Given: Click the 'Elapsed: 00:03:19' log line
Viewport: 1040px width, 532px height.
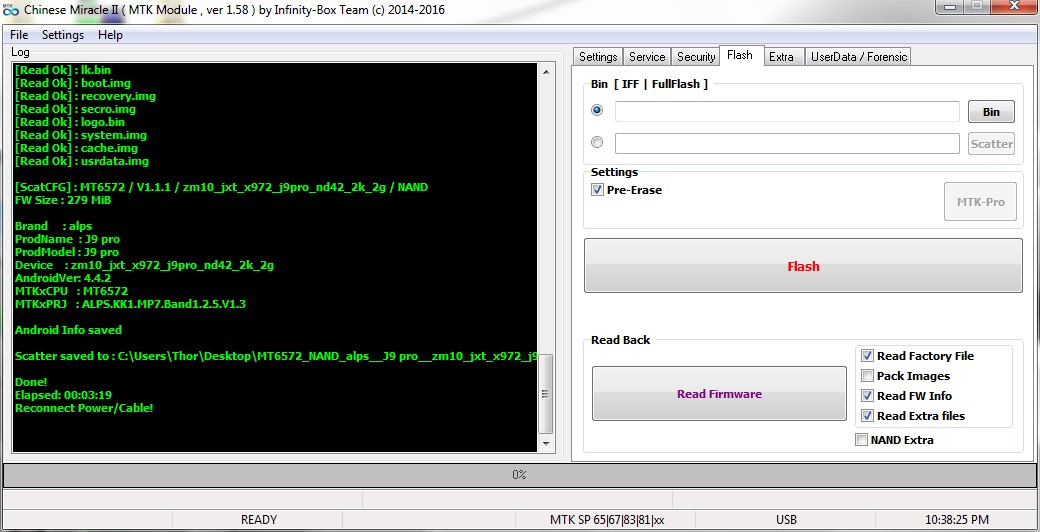Looking at the screenshot, I should pyautogui.click(x=64, y=395).
